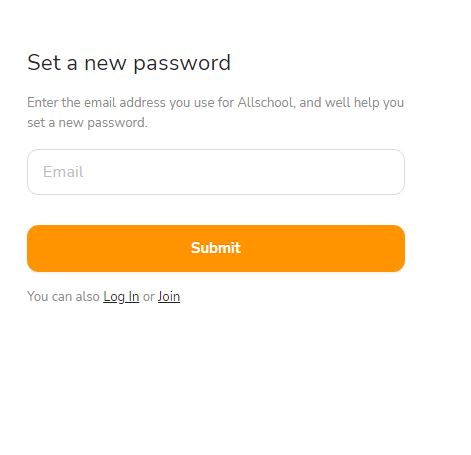The height and width of the screenshot is (455, 471).
Task: Click the word 'or' between the links
Action: point(148,297)
